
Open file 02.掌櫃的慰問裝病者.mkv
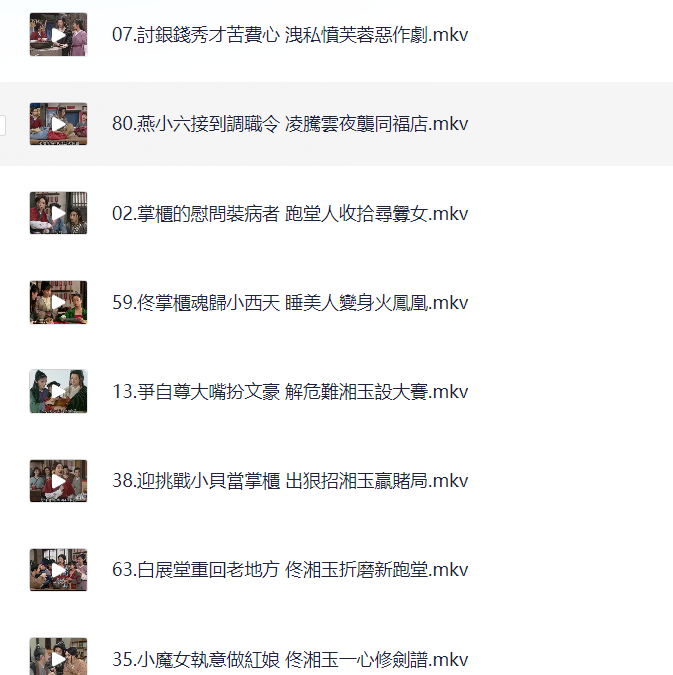pos(290,213)
